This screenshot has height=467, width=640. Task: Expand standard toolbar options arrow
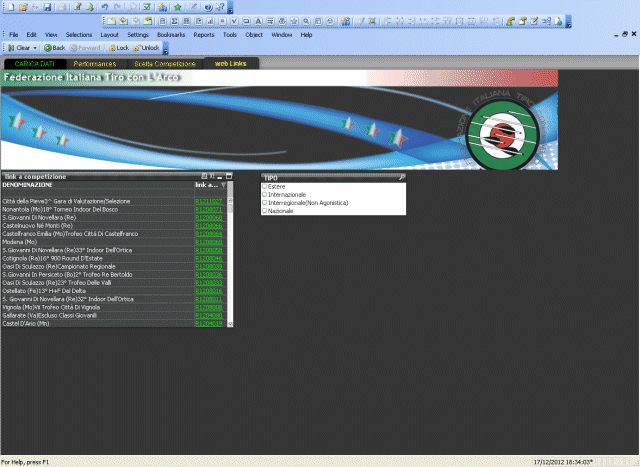tap(230, 9)
